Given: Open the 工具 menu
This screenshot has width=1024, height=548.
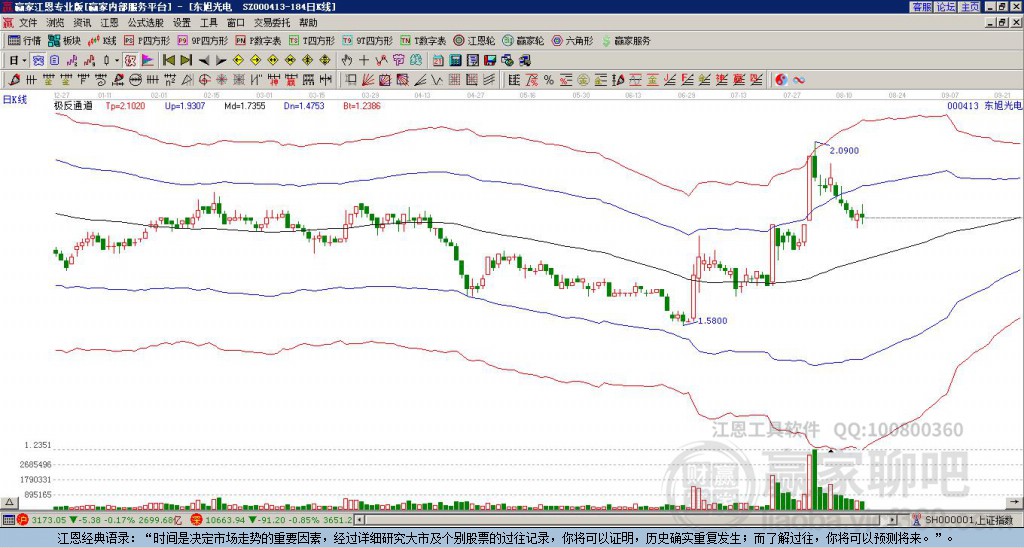Looking at the screenshot, I should 208,23.
